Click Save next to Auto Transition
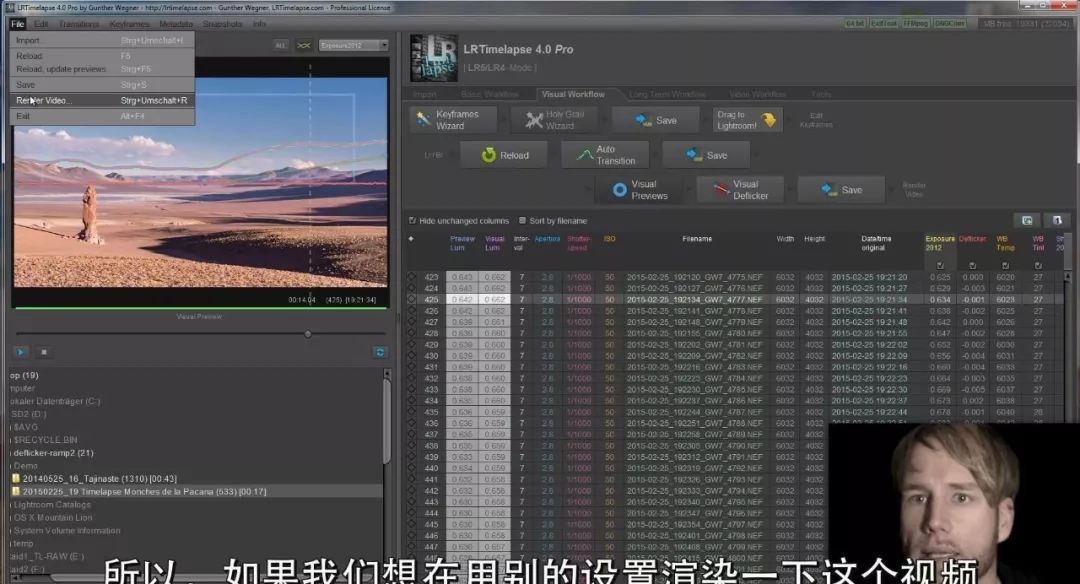Image resolution: width=1080 pixels, height=584 pixels. [706, 155]
